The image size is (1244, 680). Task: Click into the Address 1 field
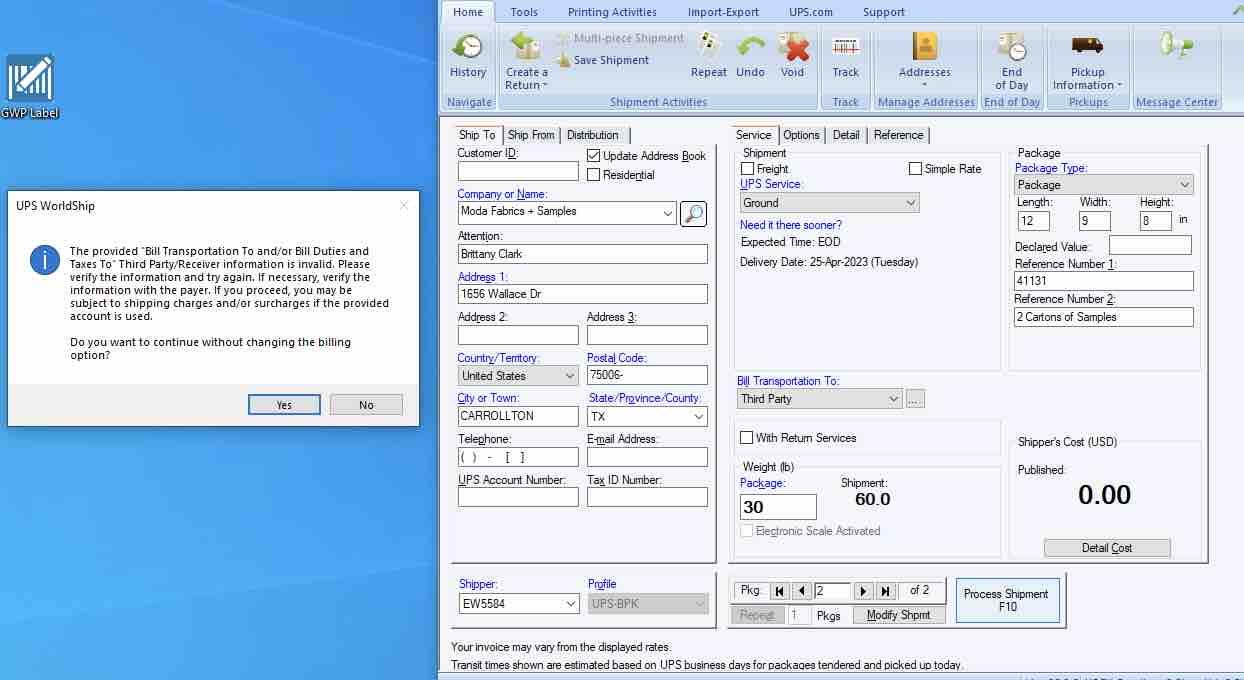tap(582, 294)
